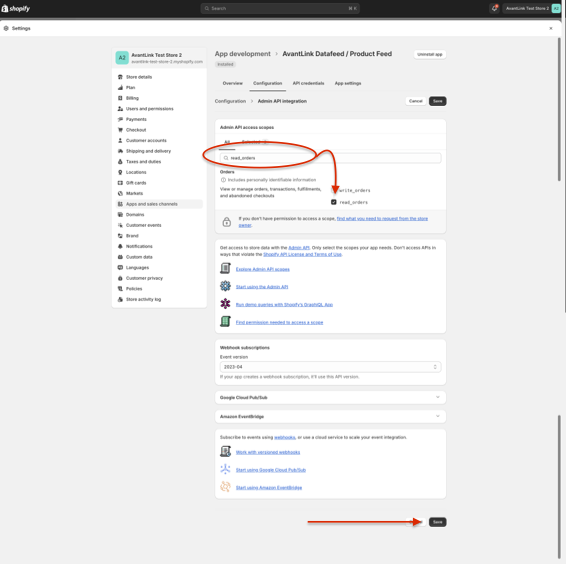
Task: Click the Plan sidebar icon
Action: point(120,88)
